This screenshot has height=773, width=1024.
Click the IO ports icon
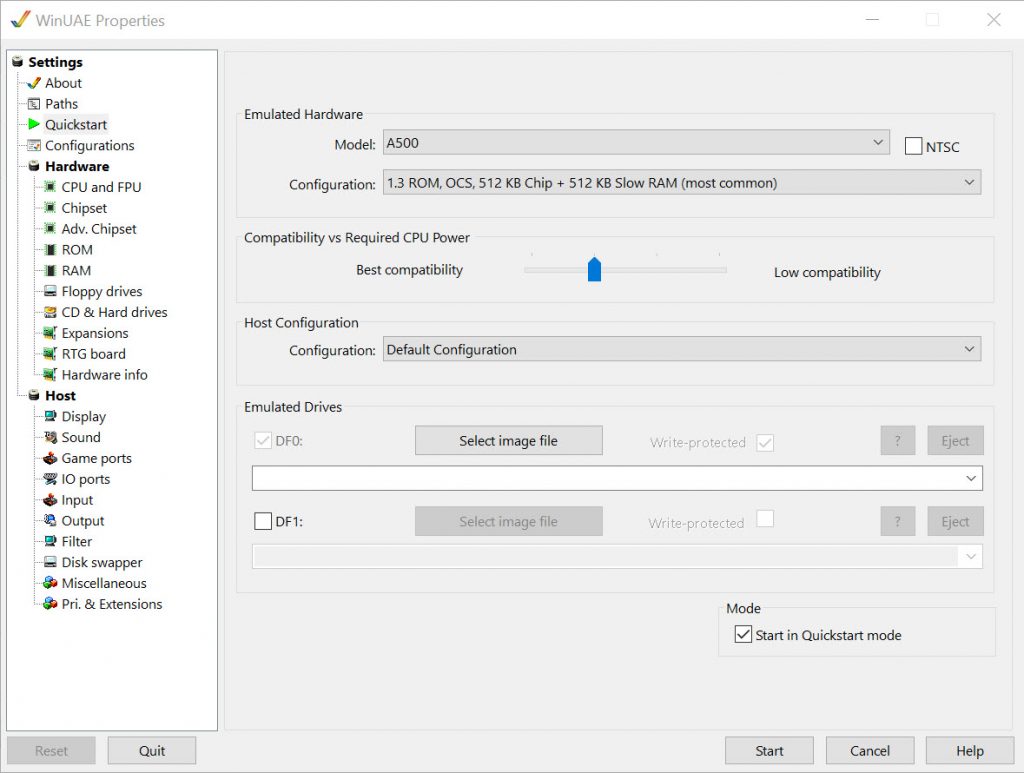pyautogui.click(x=50, y=479)
